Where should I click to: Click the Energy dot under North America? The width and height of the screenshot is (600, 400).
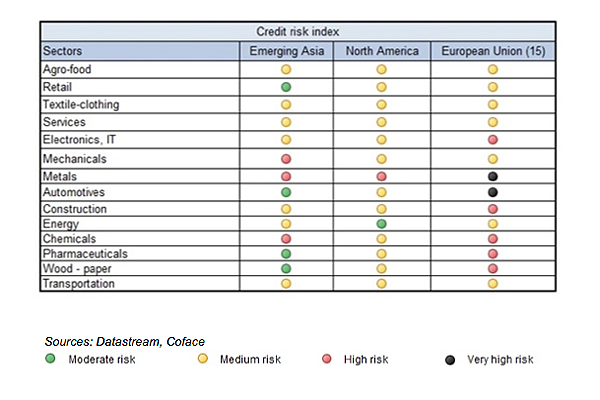point(381,223)
